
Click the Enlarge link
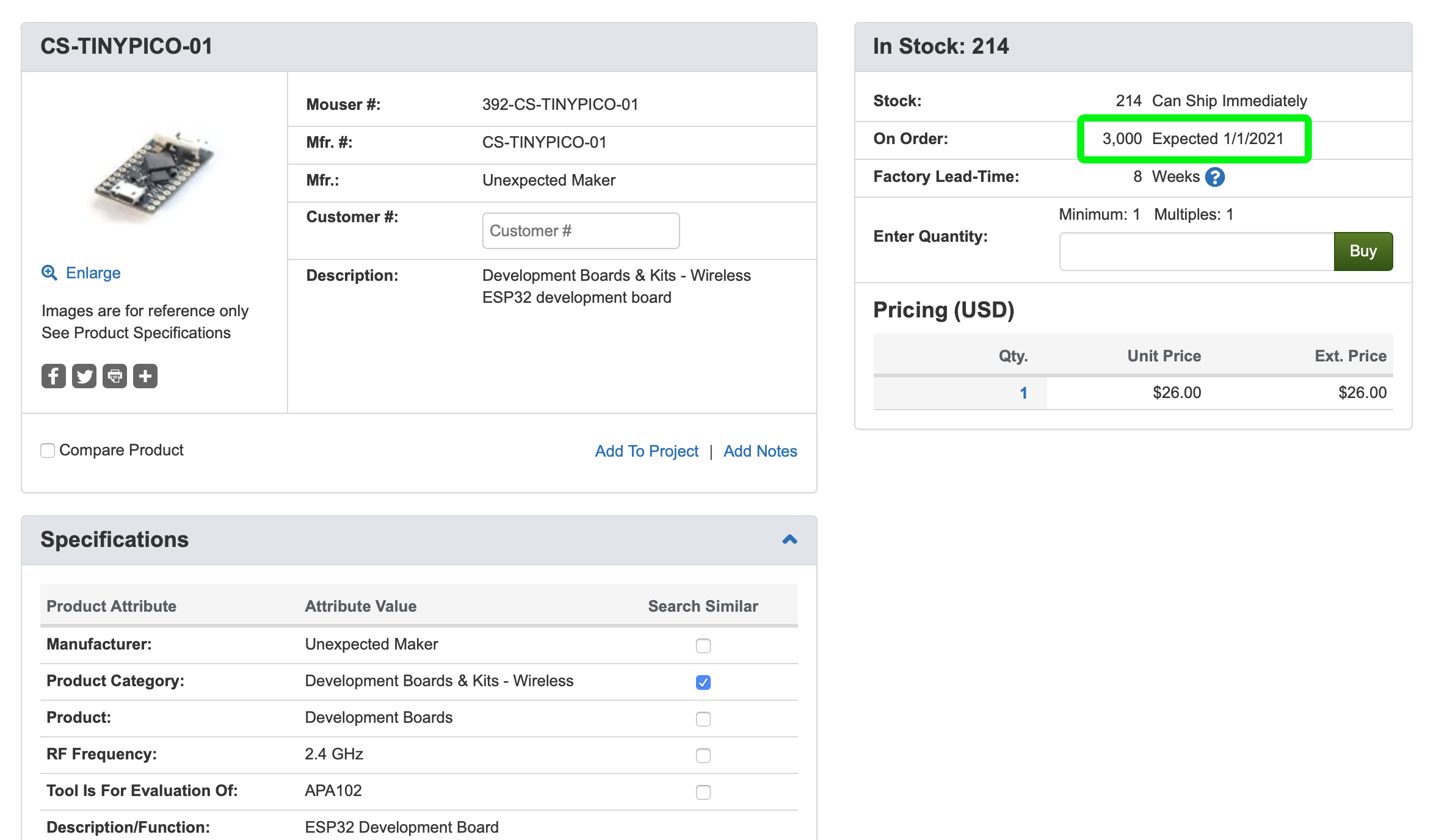coord(93,273)
